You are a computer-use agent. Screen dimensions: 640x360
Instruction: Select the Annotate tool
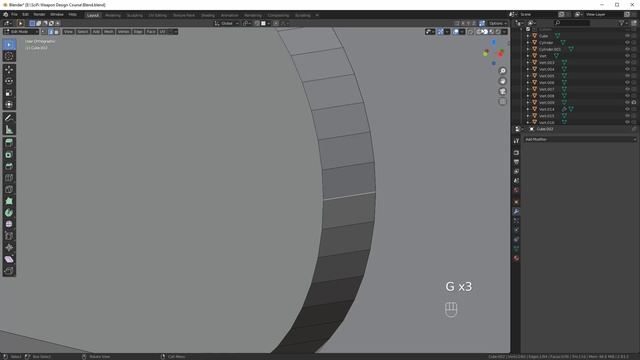click(9, 118)
